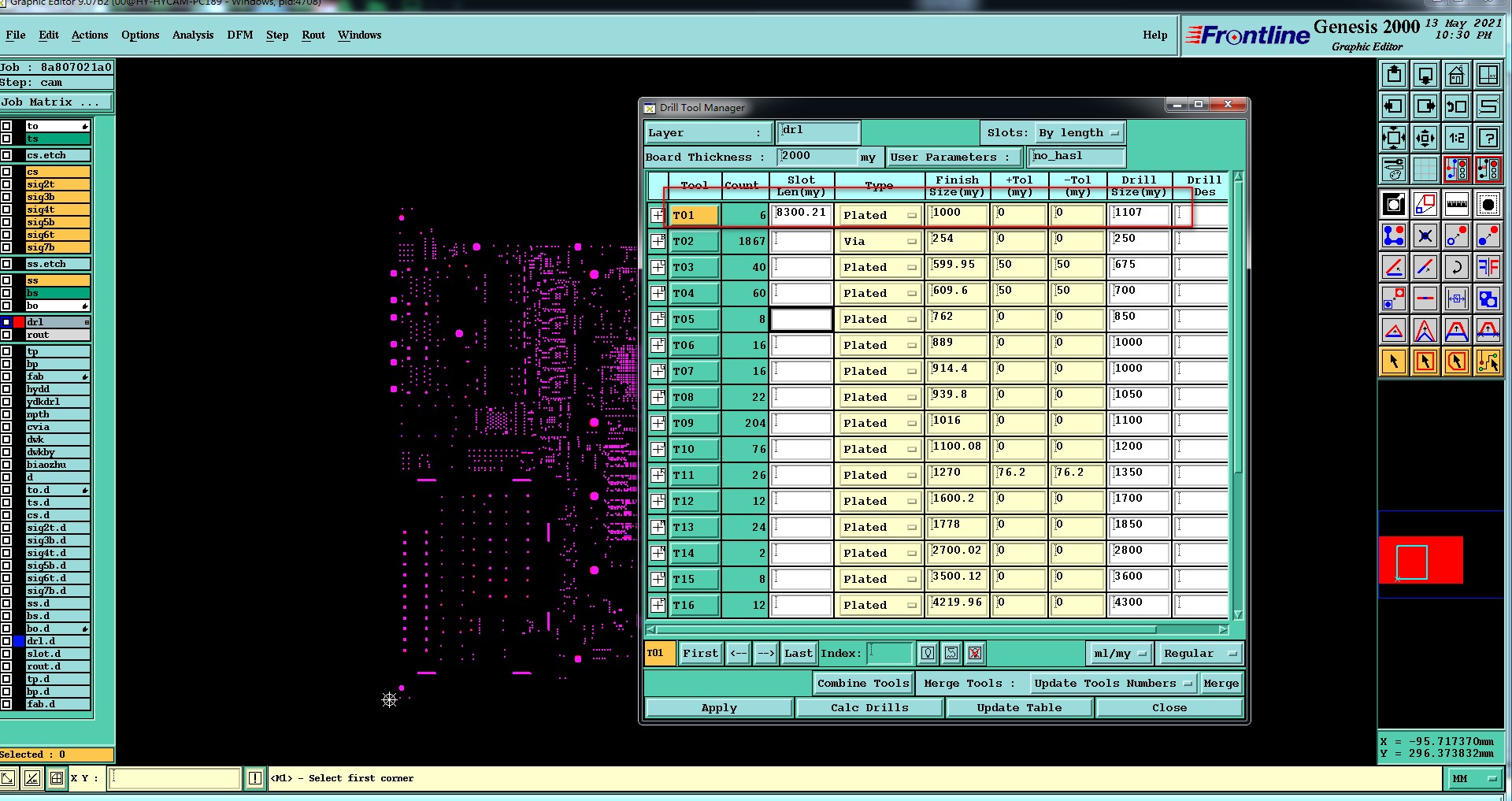Viewport: 1512px width, 801px height.
Task: Open the MM units dropdown in status bar
Action: [1473, 778]
